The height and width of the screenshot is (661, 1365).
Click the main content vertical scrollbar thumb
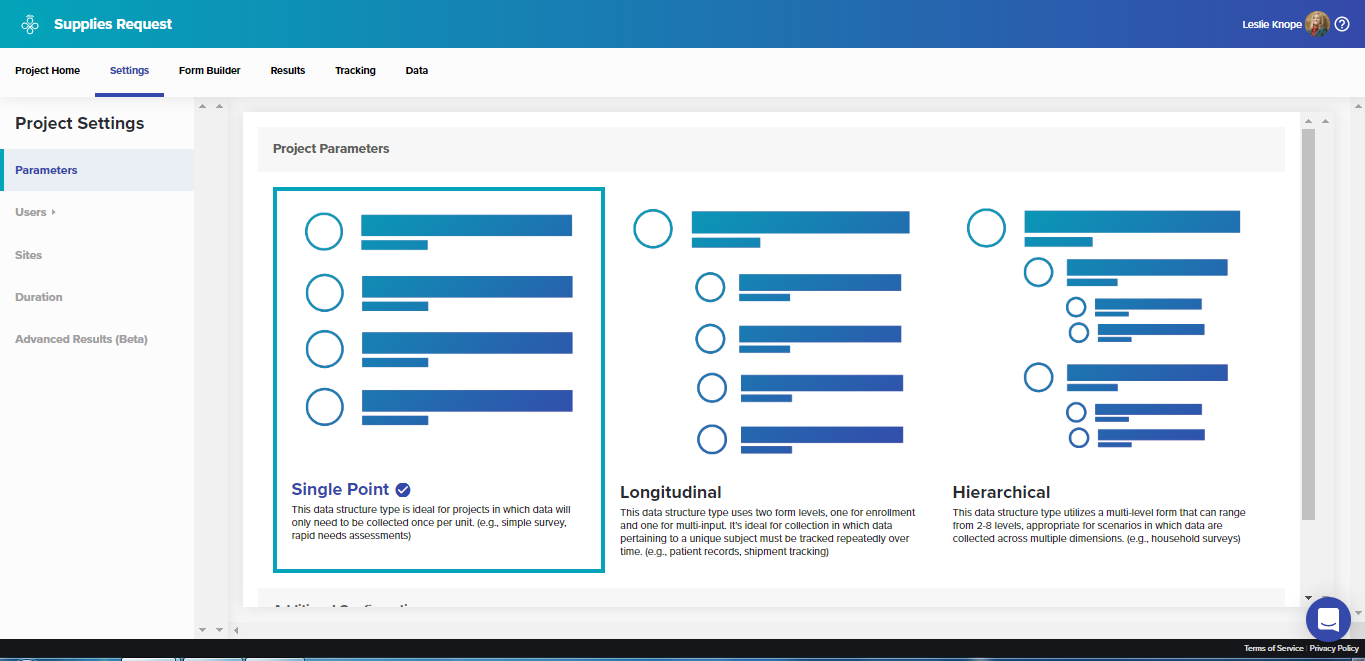click(1308, 324)
